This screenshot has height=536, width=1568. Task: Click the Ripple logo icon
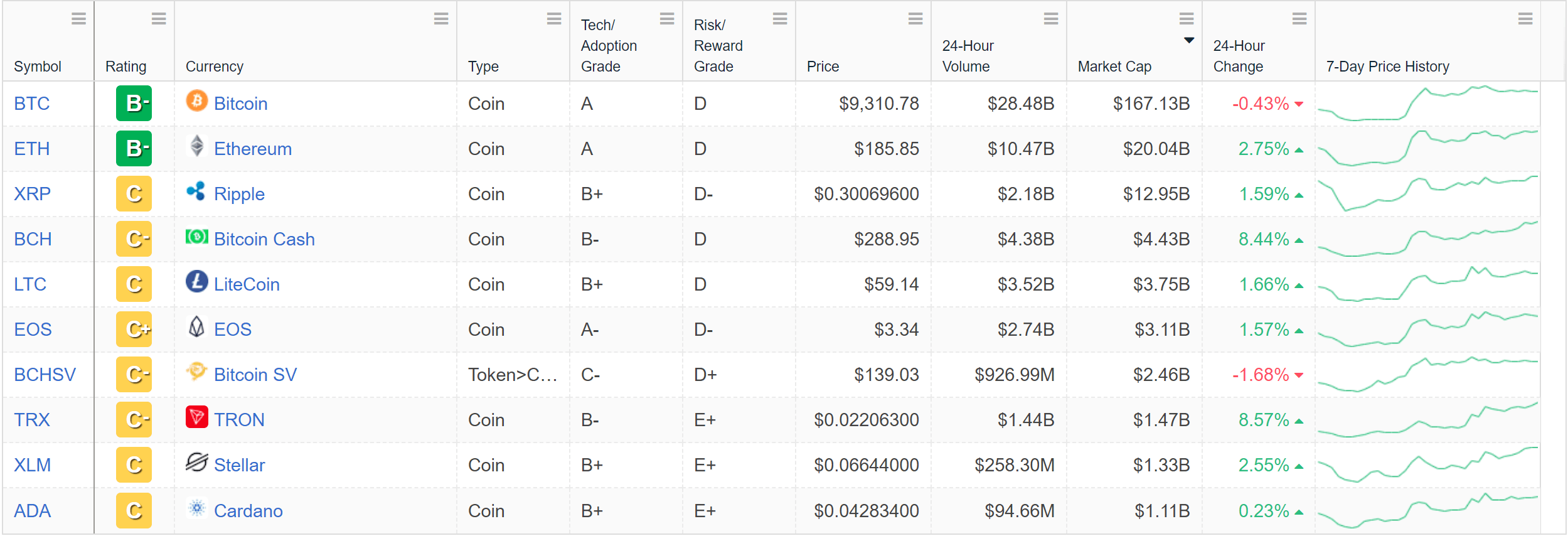196,191
